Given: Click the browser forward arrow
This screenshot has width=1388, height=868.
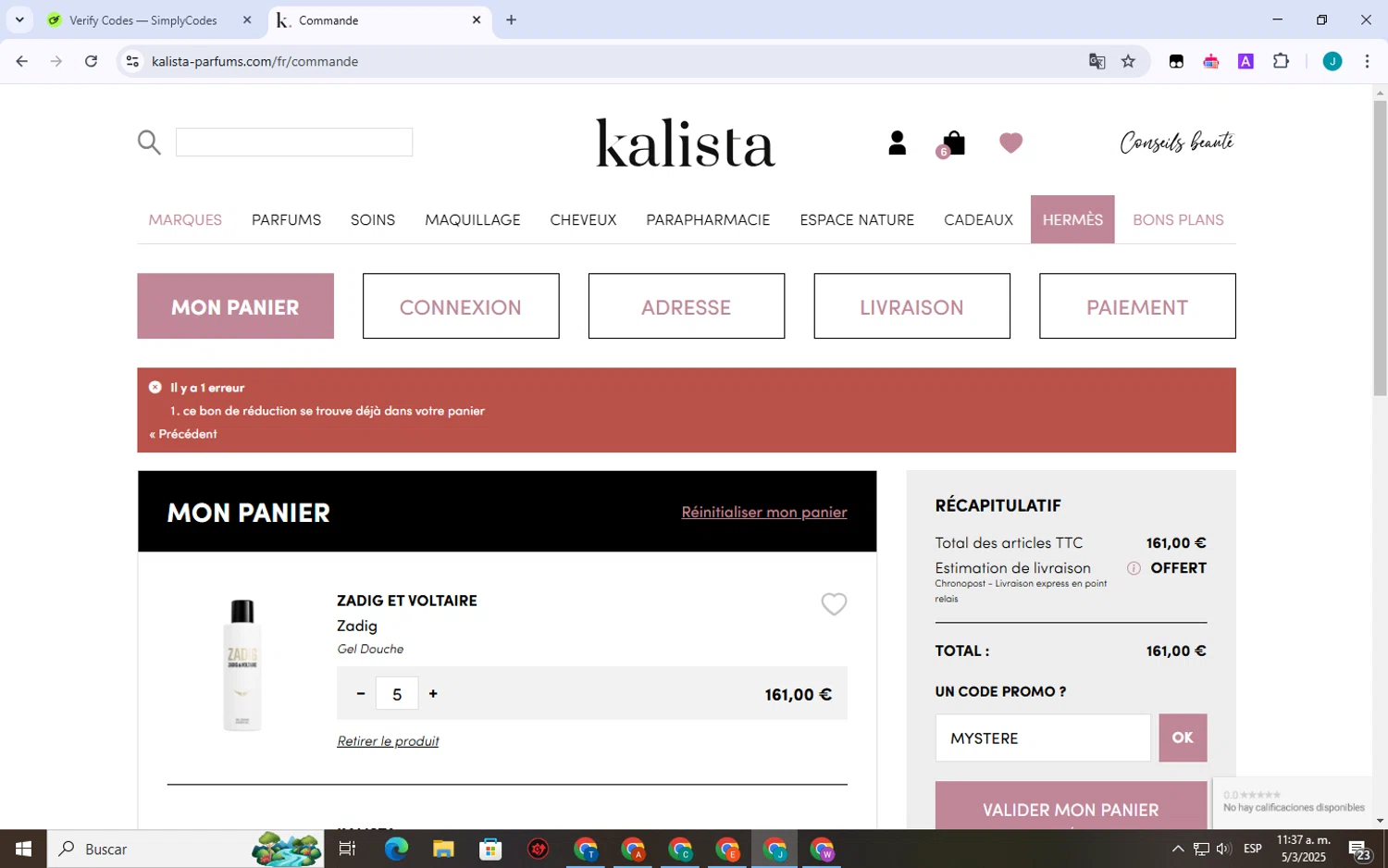Looking at the screenshot, I should tap(56, 61).
